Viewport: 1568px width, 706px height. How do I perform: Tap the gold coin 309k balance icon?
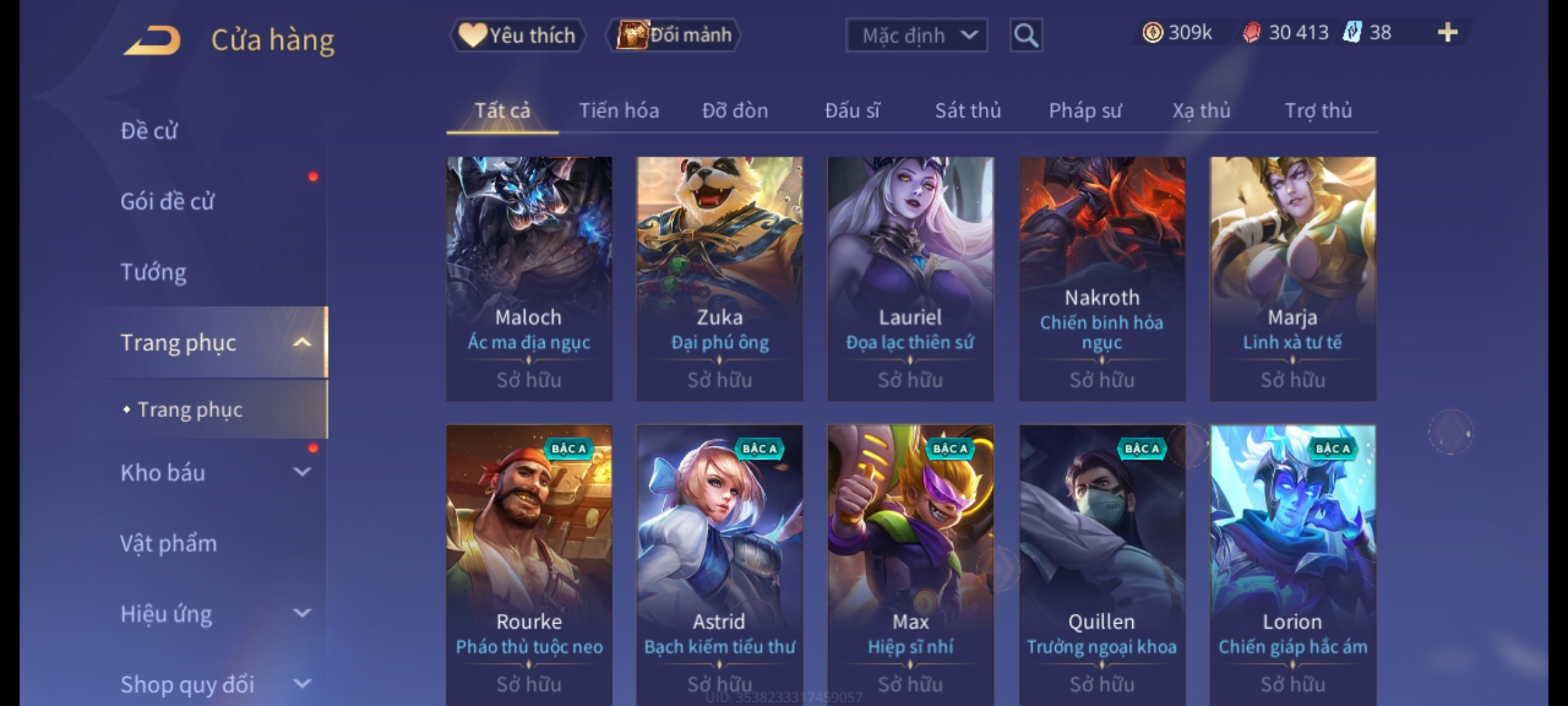pyautogui.click(x=1152, y=33)
